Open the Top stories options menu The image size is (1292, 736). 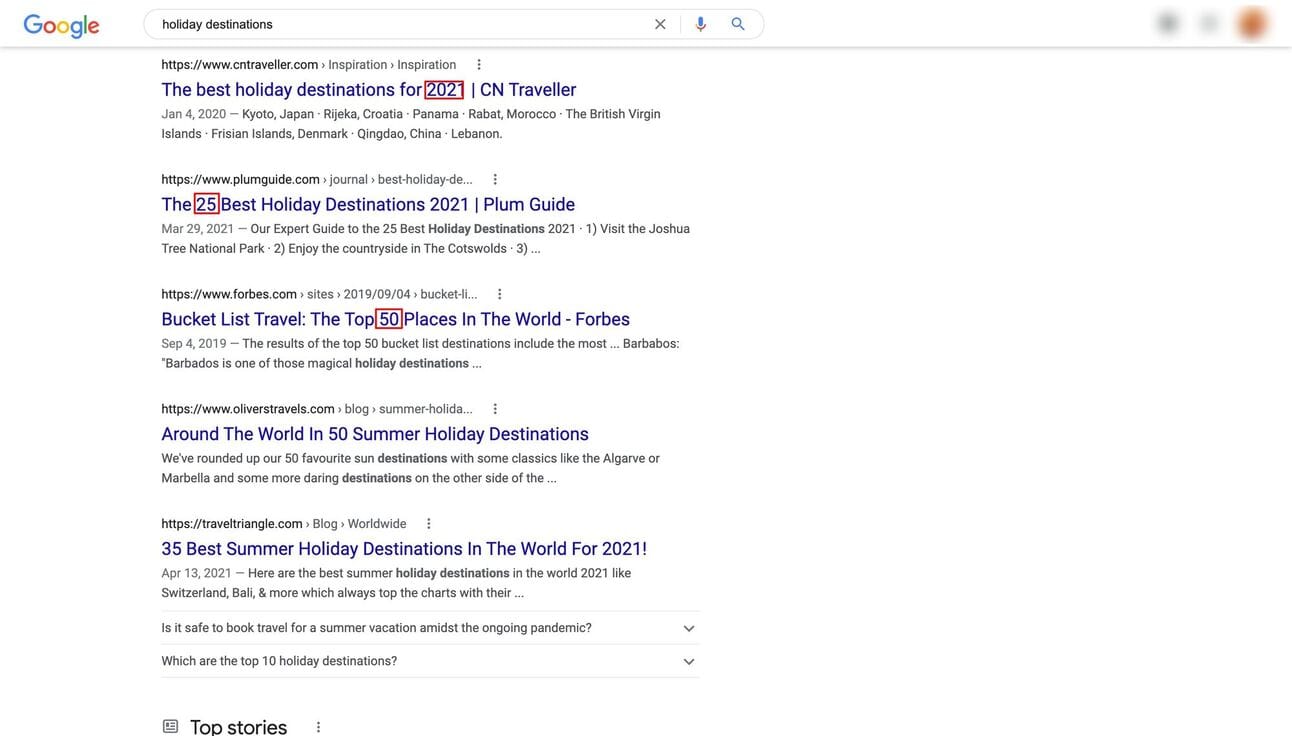(x=319, y=727)
